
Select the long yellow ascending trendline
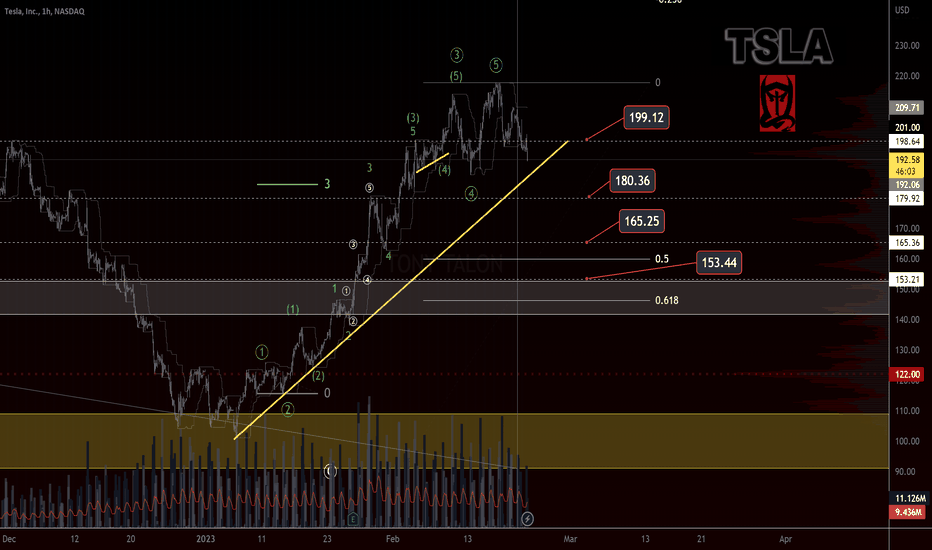tap(402, 290)
